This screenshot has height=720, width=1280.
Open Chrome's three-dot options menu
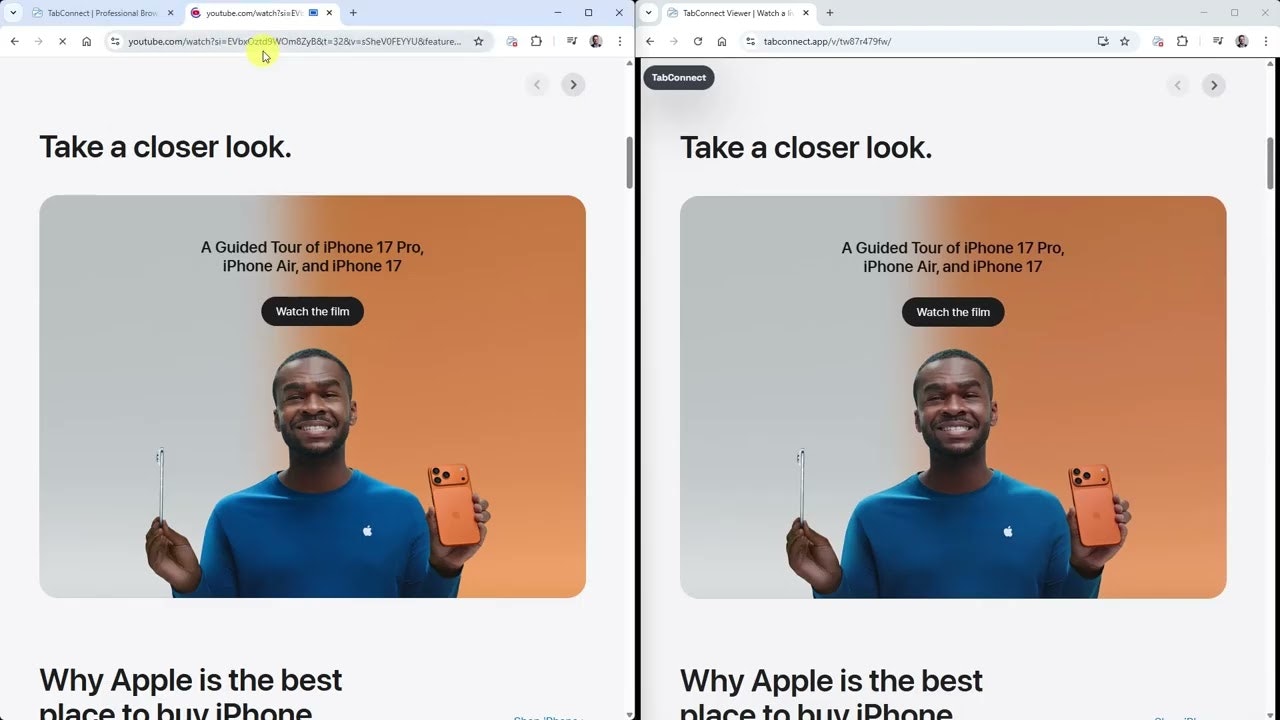(x=621, y=41)
